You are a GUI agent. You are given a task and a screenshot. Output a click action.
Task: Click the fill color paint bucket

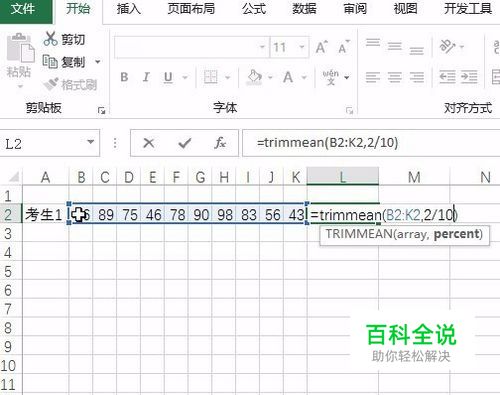point(255,77)
